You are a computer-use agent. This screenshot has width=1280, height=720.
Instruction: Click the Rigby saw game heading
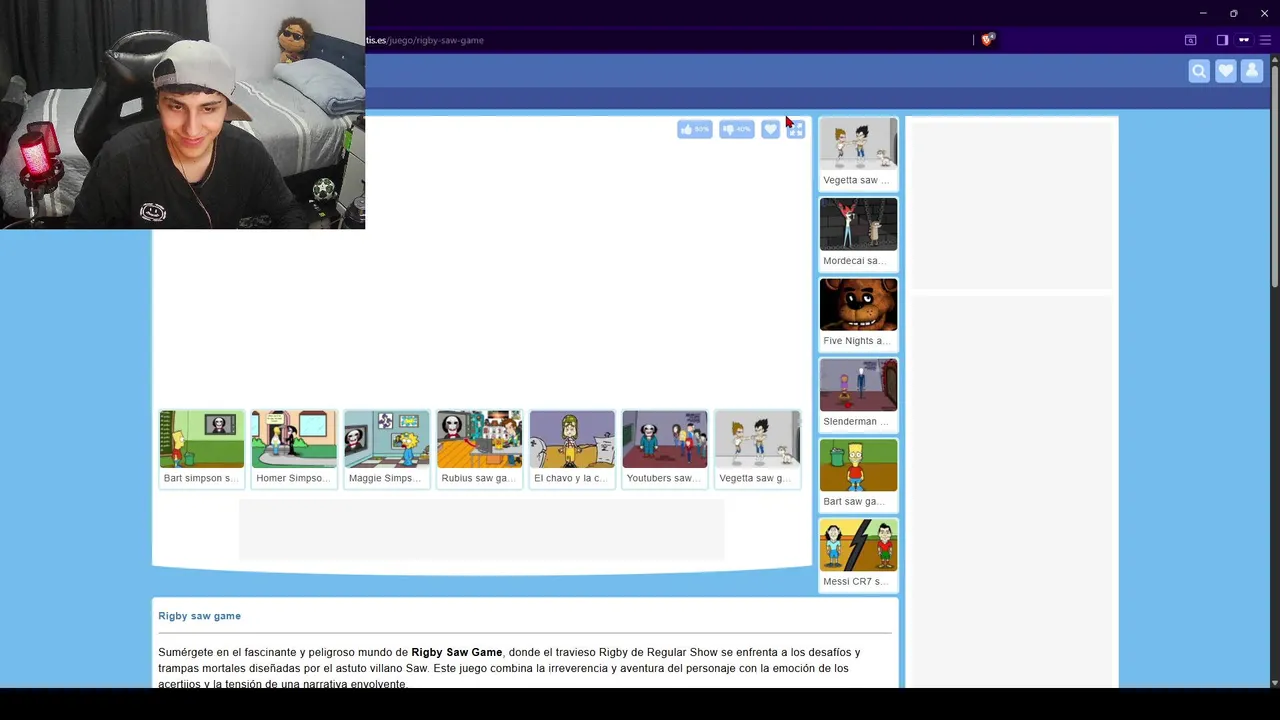coord(199,616)
